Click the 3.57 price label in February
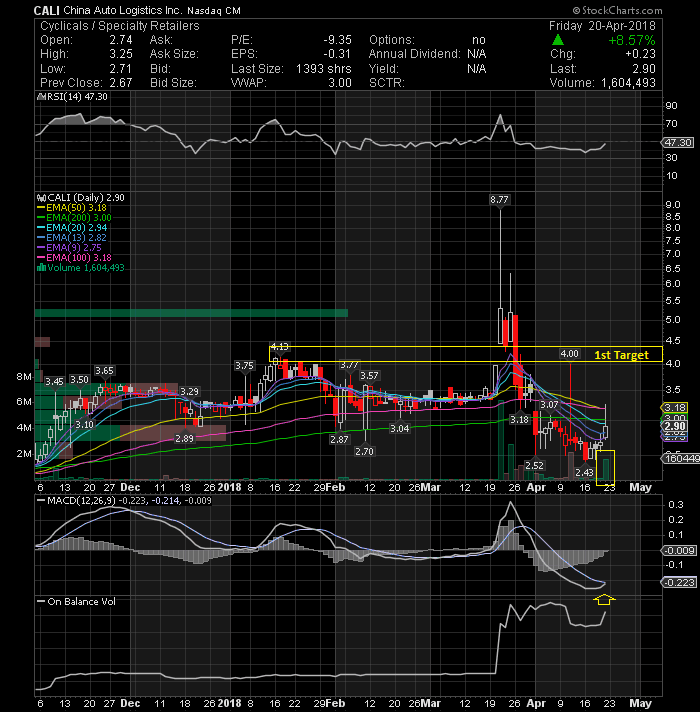 tap(369, 376)
